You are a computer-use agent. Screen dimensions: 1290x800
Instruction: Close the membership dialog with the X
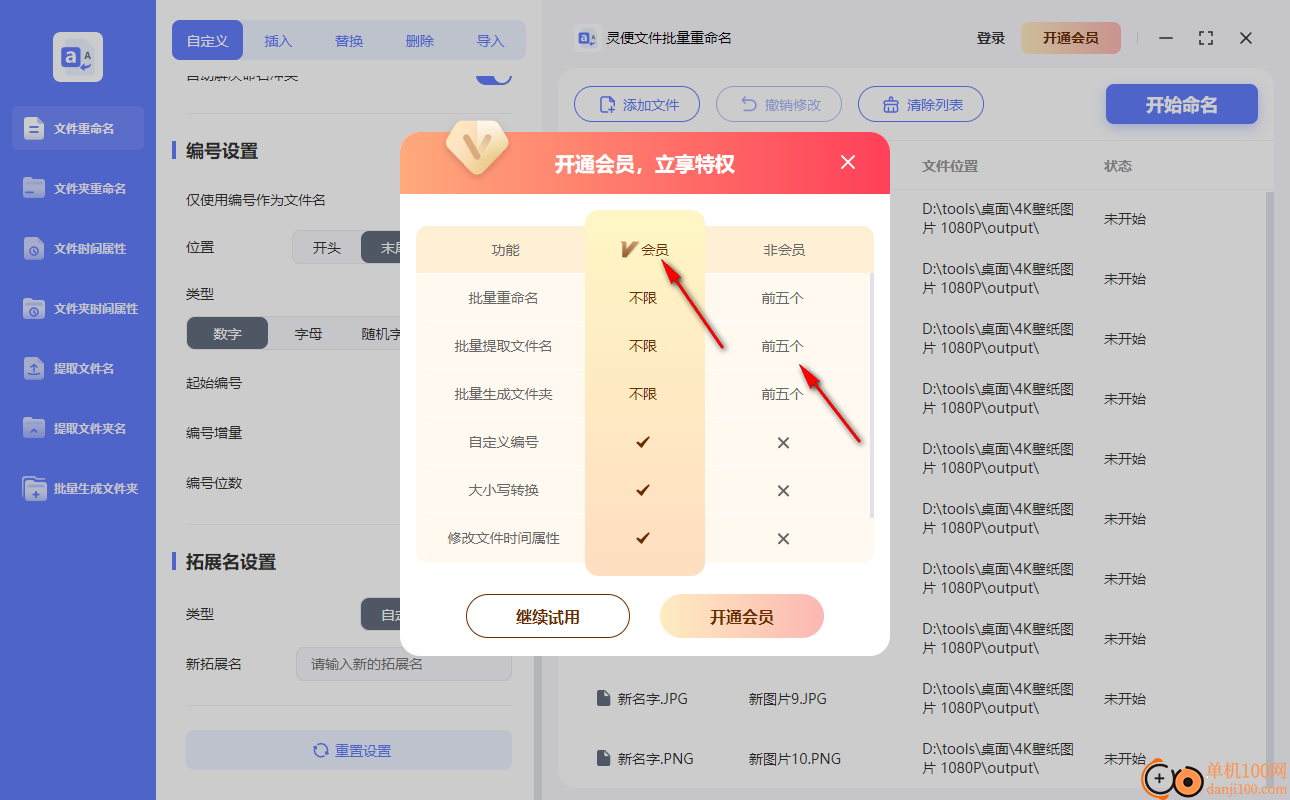(848, 162)
